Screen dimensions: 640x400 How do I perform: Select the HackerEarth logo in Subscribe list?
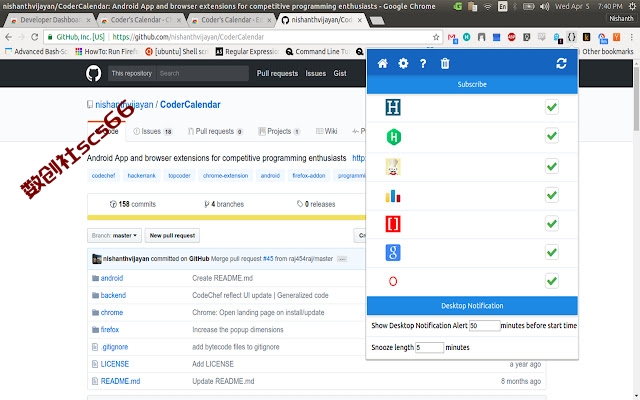(x=393, y=107)
